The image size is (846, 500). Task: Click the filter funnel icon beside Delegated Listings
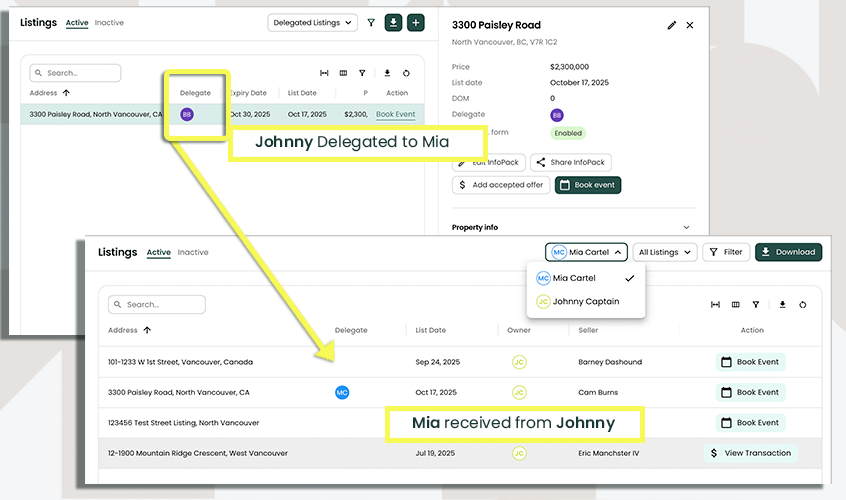(371, 22)
